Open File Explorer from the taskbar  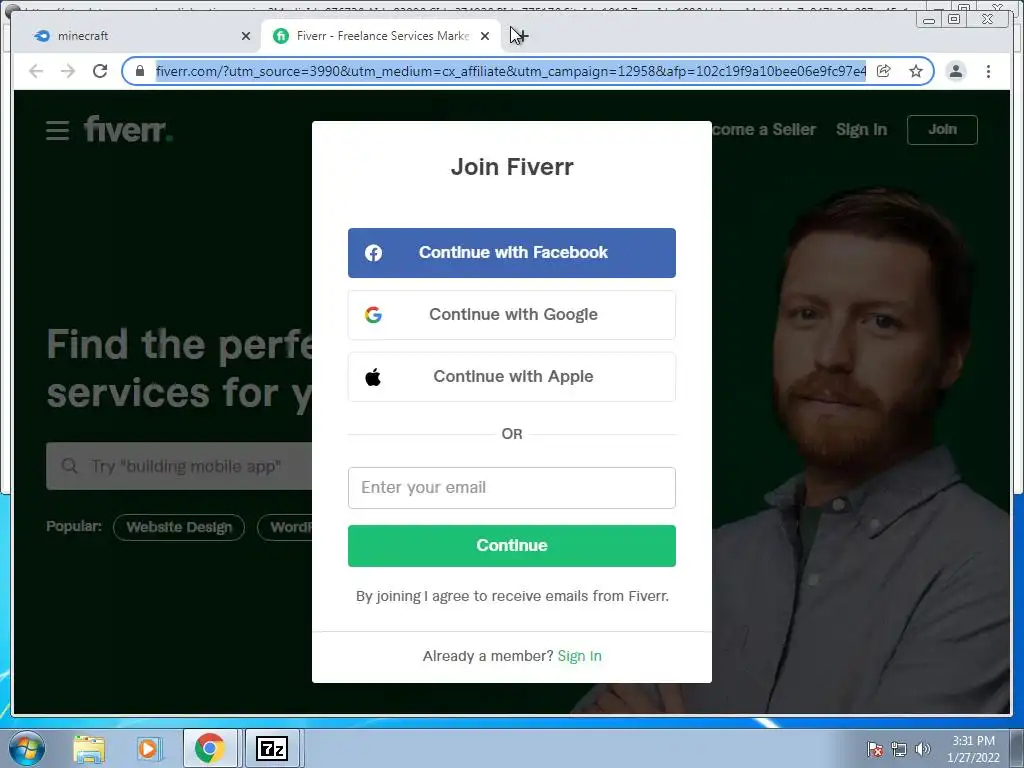[x=89, y=748]
